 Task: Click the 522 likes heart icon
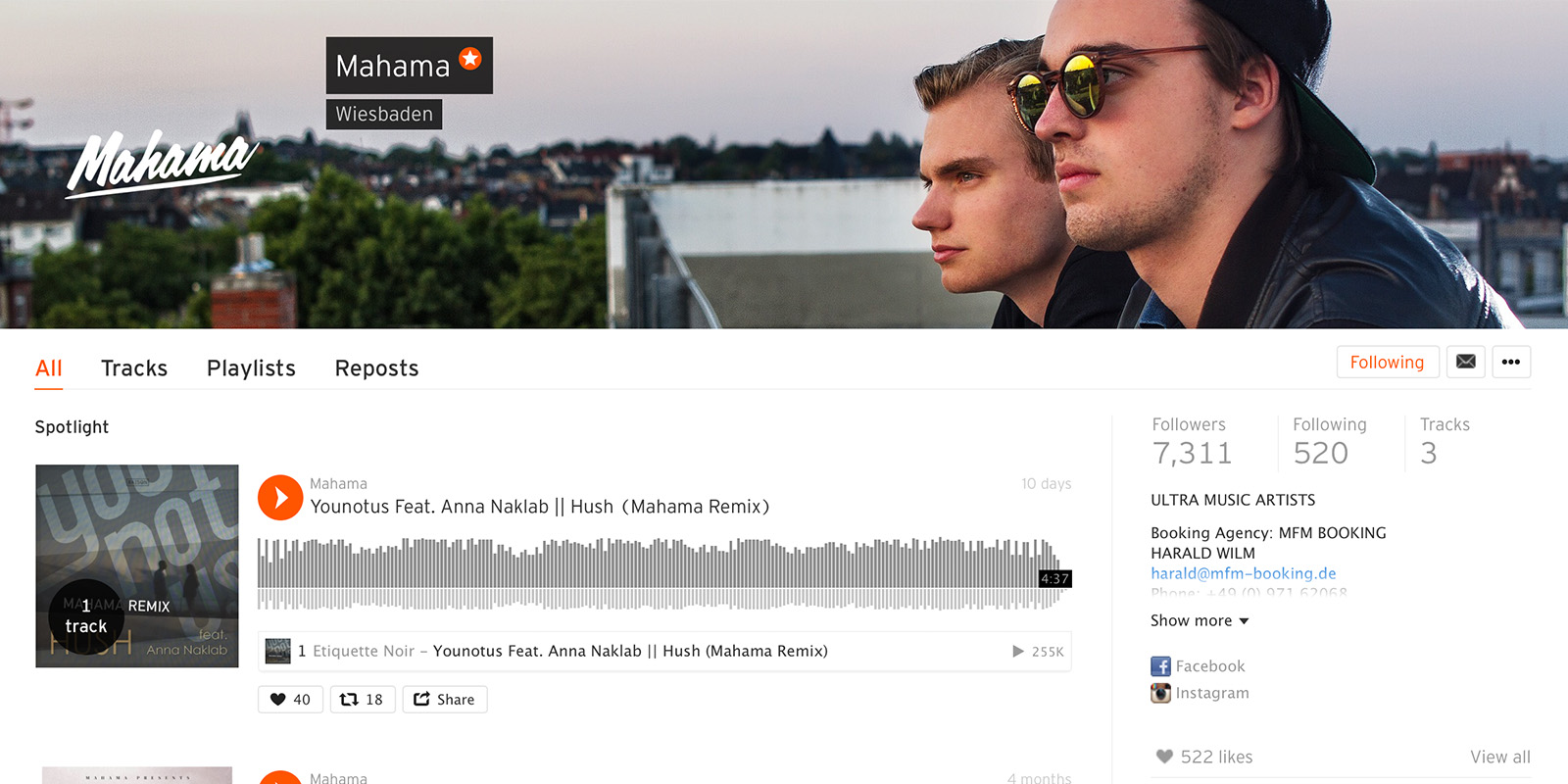click(1164, 757)
